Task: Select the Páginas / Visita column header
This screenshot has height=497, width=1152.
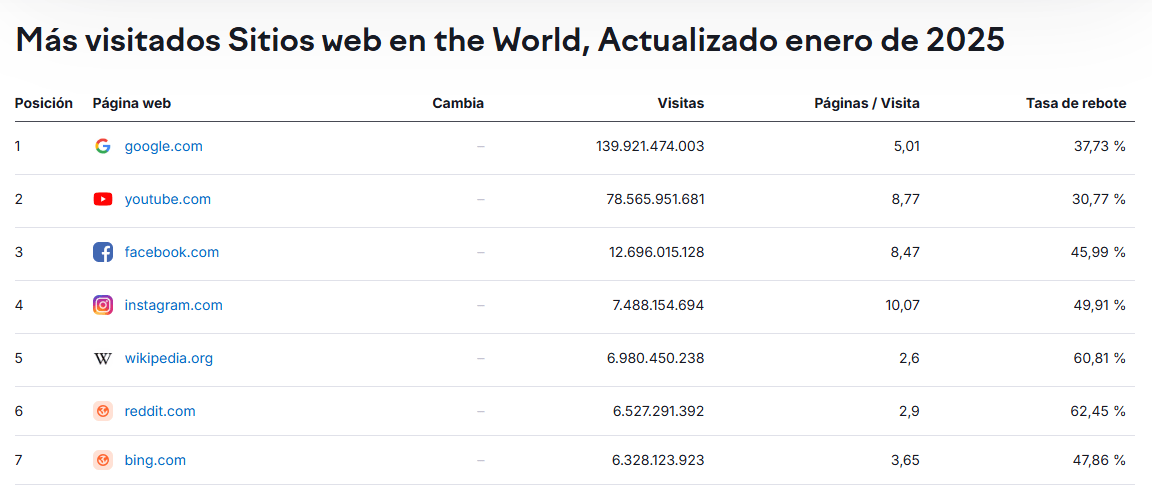Action: (866, 103)
